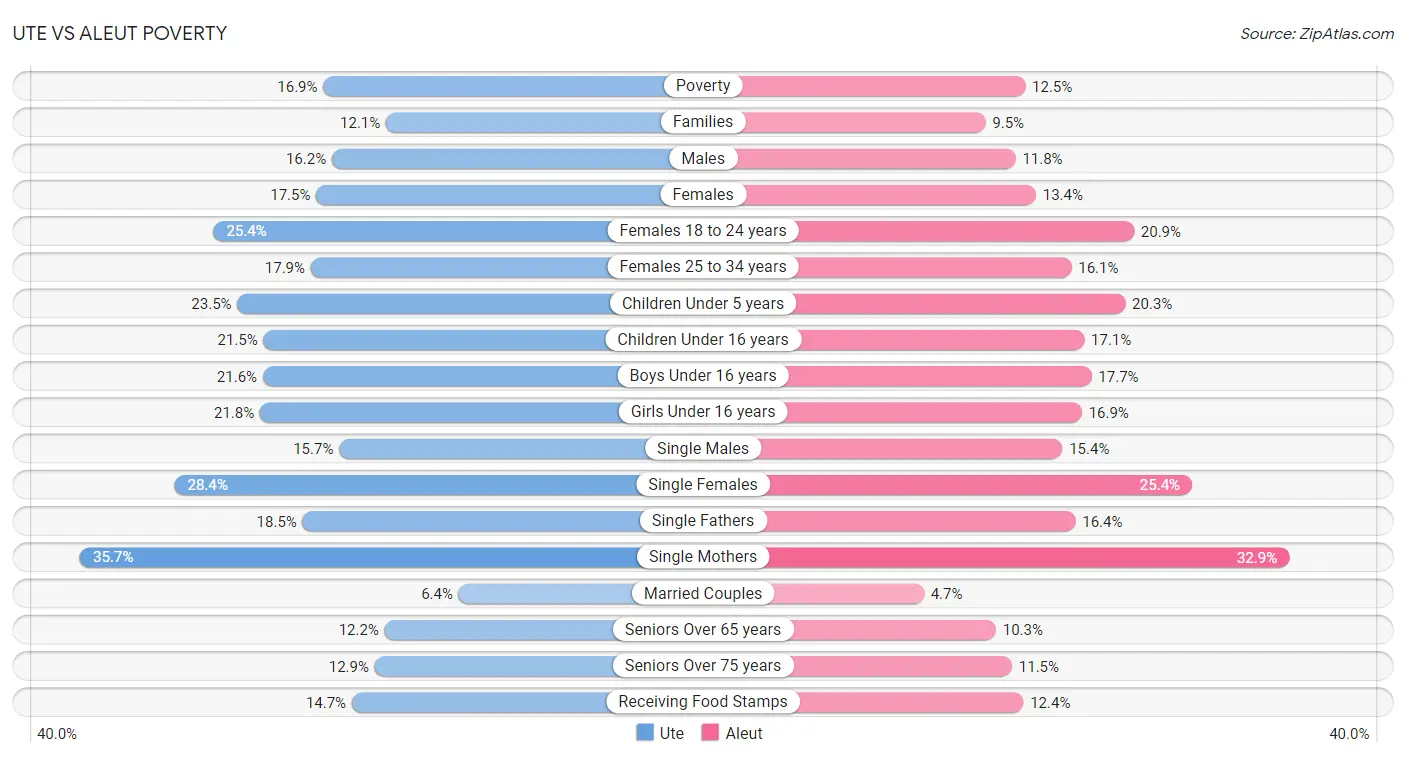Select the Seniors Over 75 years label
The width and height of the screenshot is (1406, 758).
pyautogui.click(x=703, y=666)
